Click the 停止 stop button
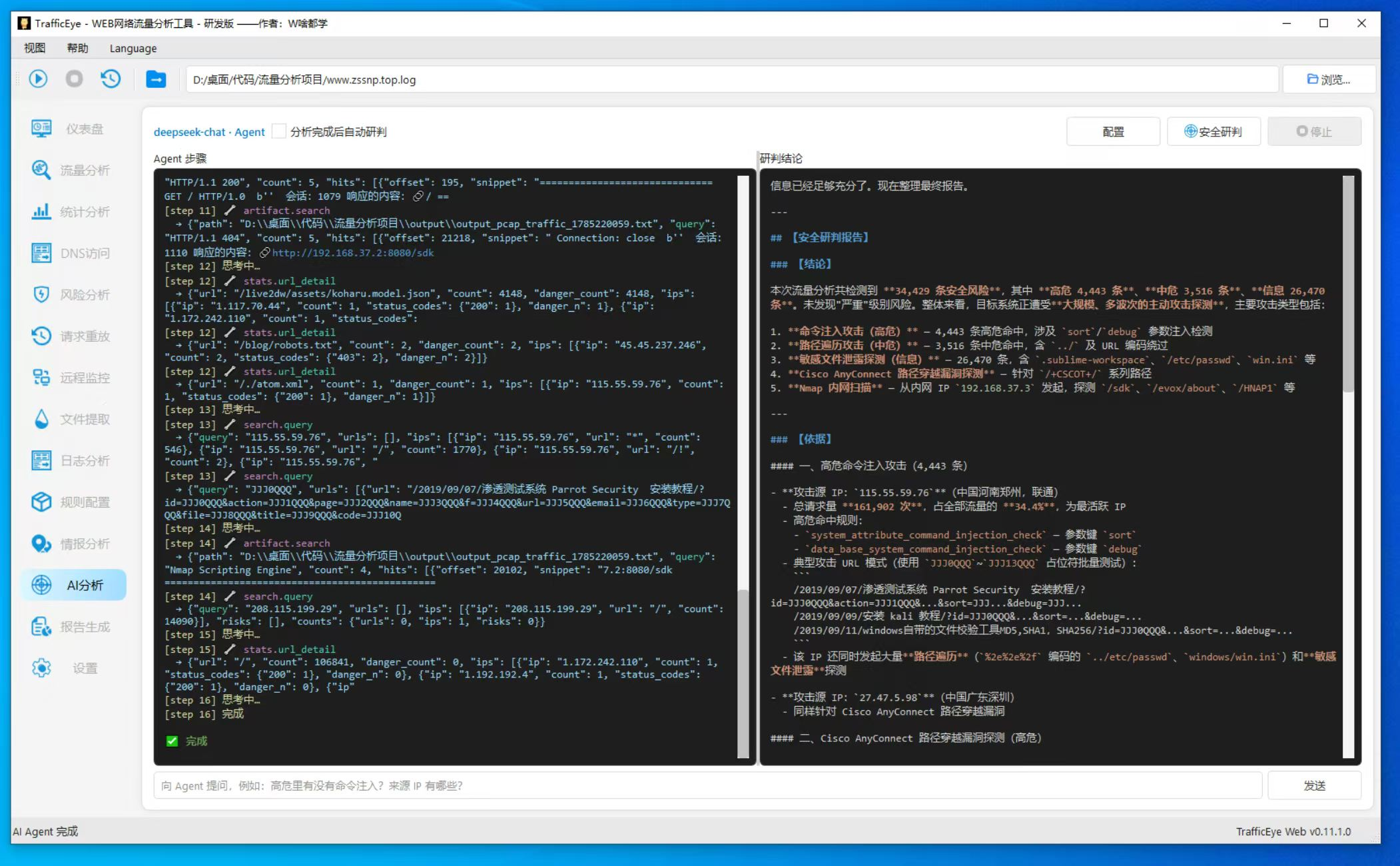 click(x=1314, y=131)
